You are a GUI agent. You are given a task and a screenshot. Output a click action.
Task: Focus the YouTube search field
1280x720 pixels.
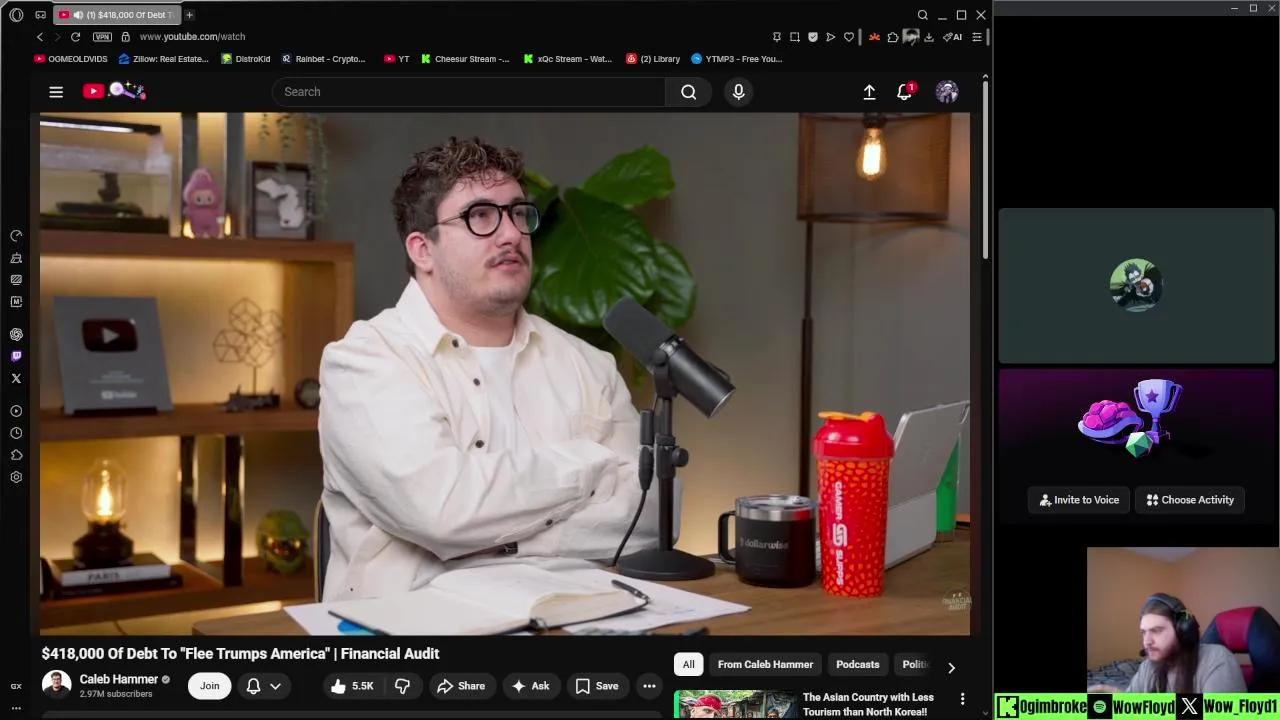pyautogui.click(x=468, y=92)
